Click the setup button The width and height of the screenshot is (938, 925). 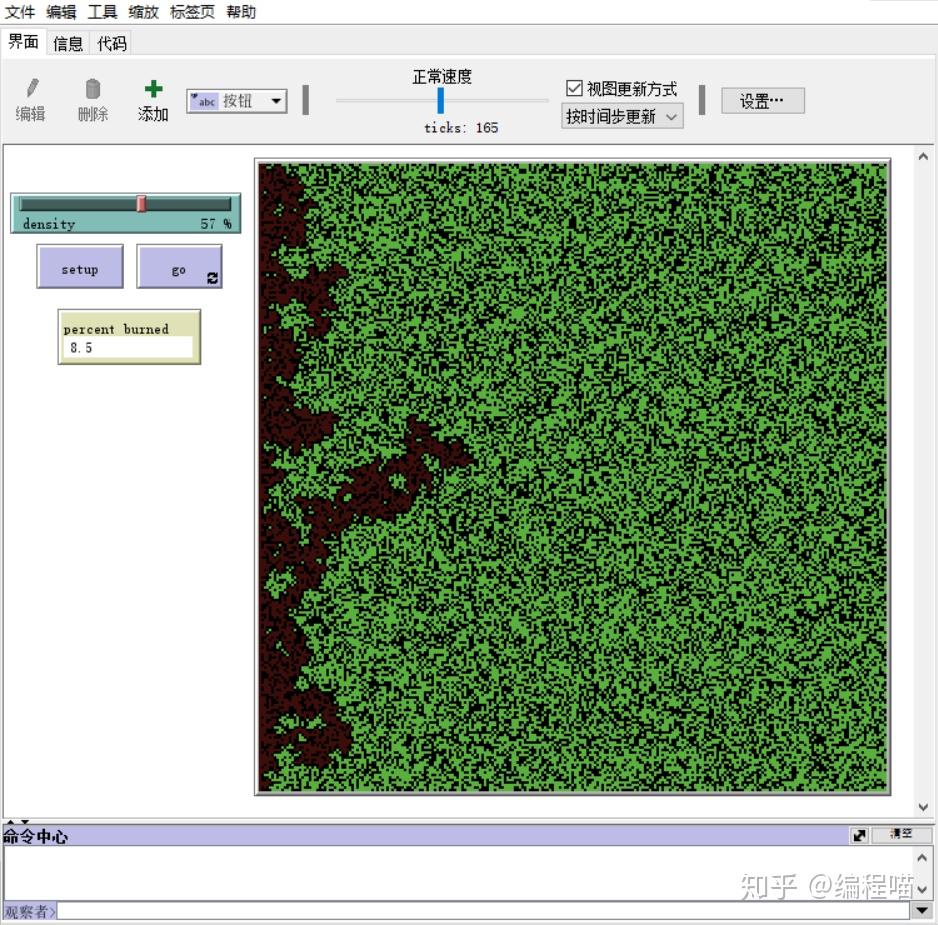80,266
